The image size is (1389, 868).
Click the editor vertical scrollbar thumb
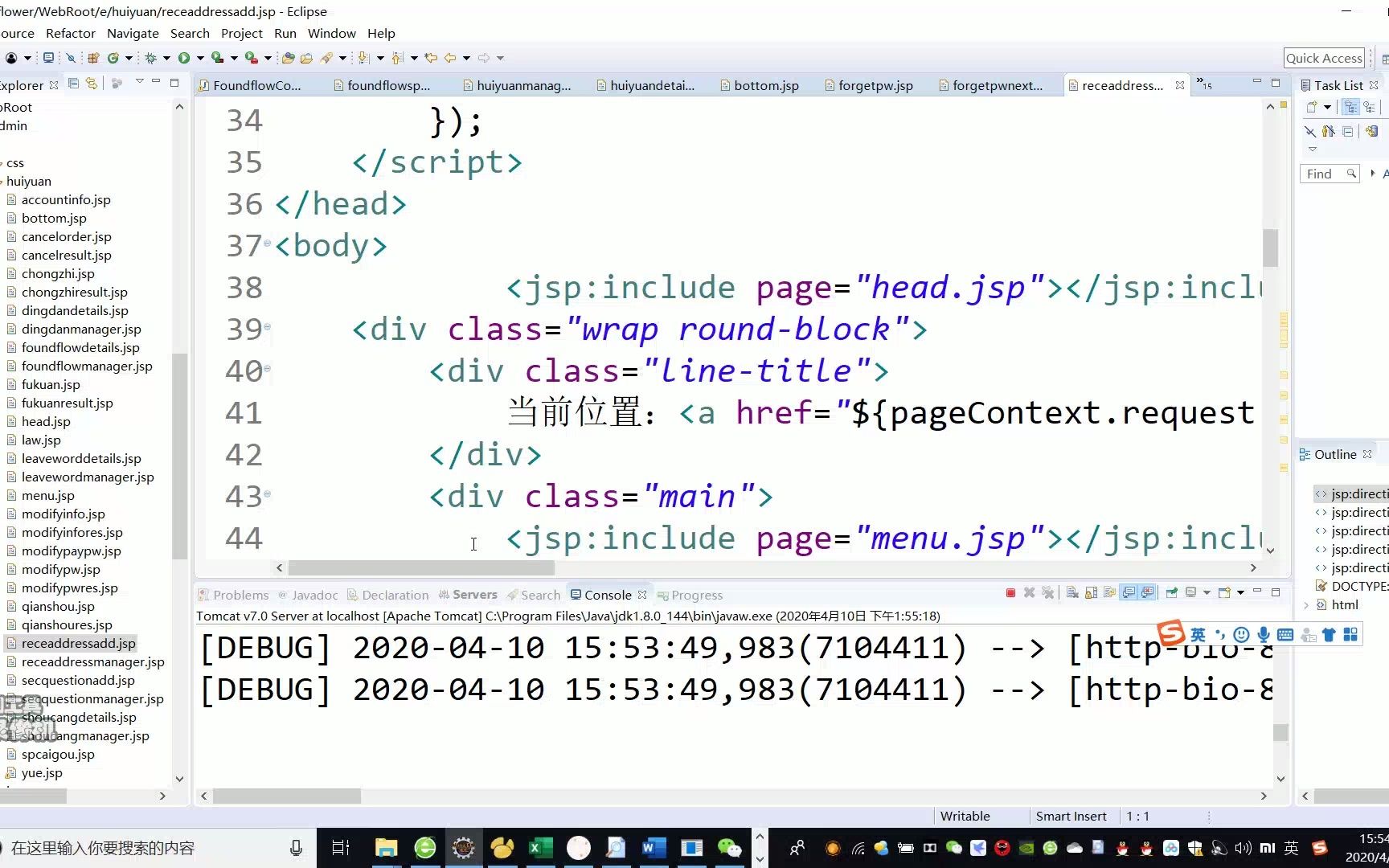click(1270, 248)
